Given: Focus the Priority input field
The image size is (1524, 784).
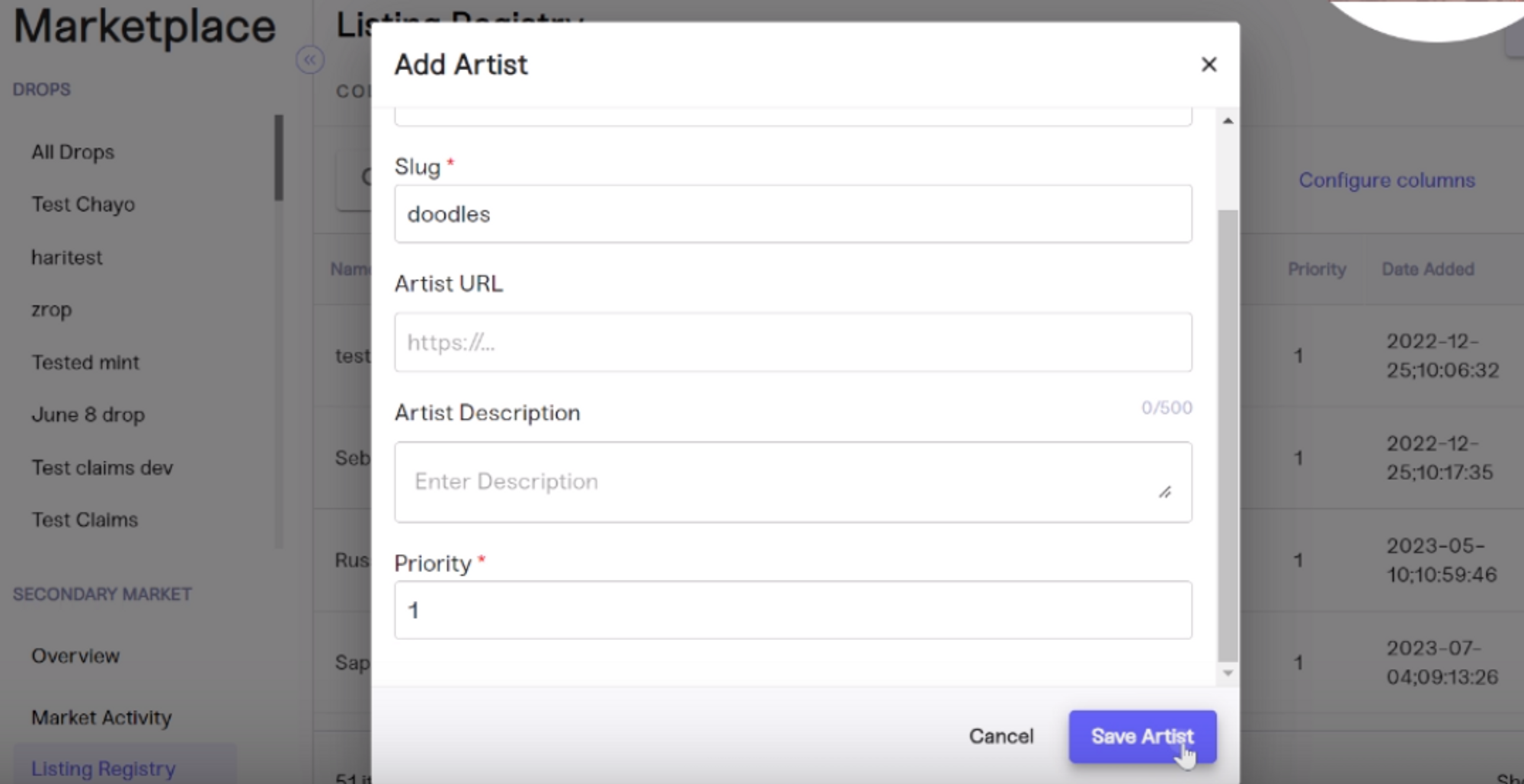Looking at the screenshot, I should click(792, 610).
